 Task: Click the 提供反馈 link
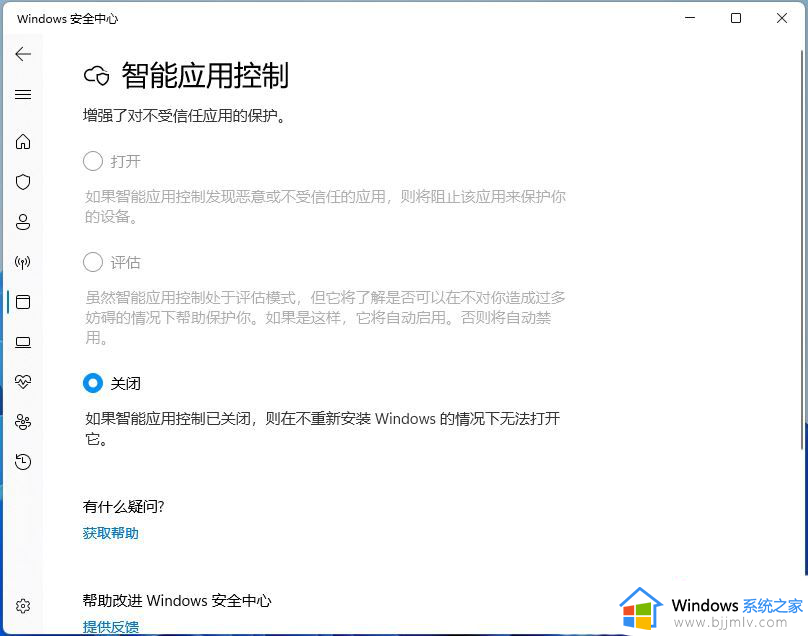pyautogui.click(x=111, y=627)
